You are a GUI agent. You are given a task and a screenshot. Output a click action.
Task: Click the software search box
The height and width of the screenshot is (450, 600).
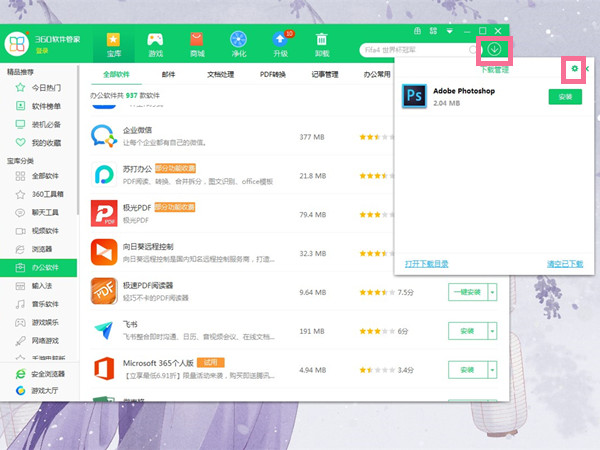click(415, 49)
